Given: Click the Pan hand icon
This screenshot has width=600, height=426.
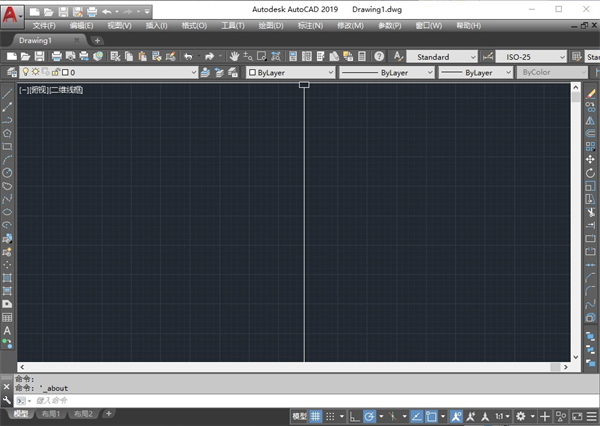Looking at the screenshot, I should click(234, 57).
